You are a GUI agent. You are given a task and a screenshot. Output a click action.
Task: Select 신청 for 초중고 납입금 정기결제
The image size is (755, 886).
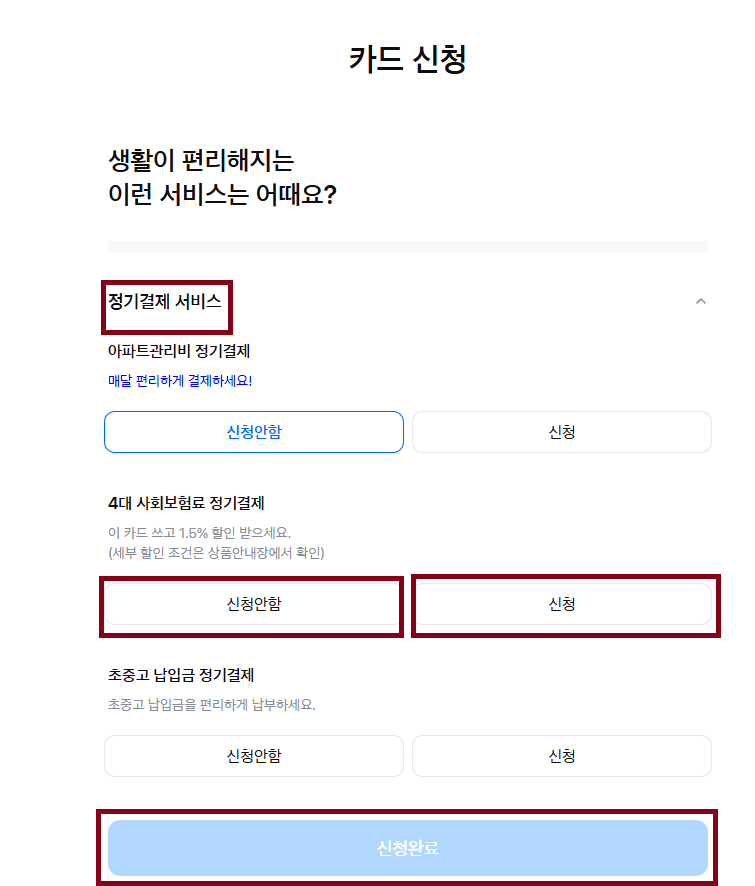pos(562,756)
